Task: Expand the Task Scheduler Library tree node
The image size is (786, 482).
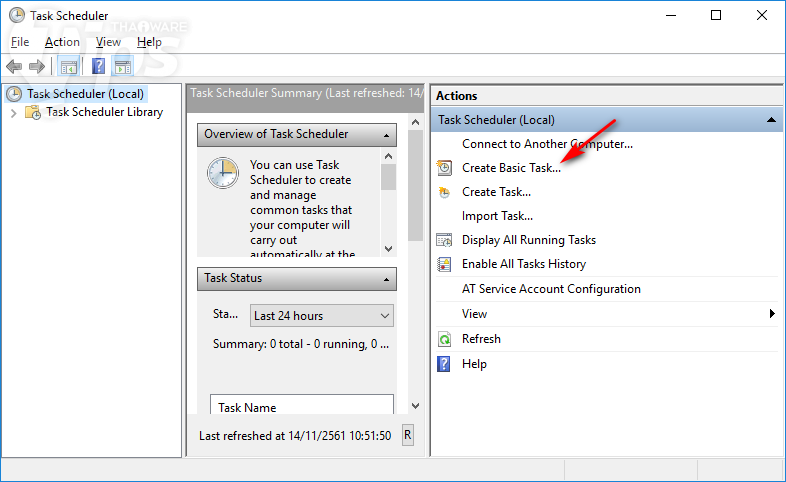Action: click(x=14, y=113)
